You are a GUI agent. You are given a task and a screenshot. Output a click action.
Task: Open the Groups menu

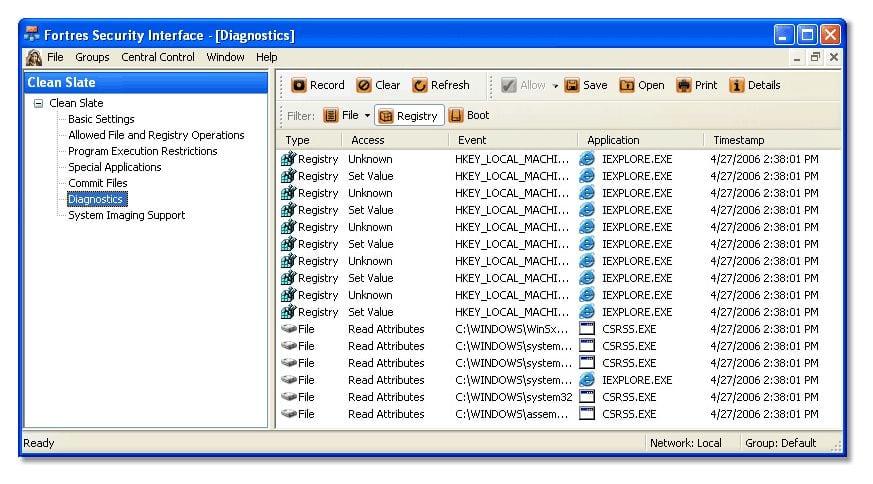92,57
